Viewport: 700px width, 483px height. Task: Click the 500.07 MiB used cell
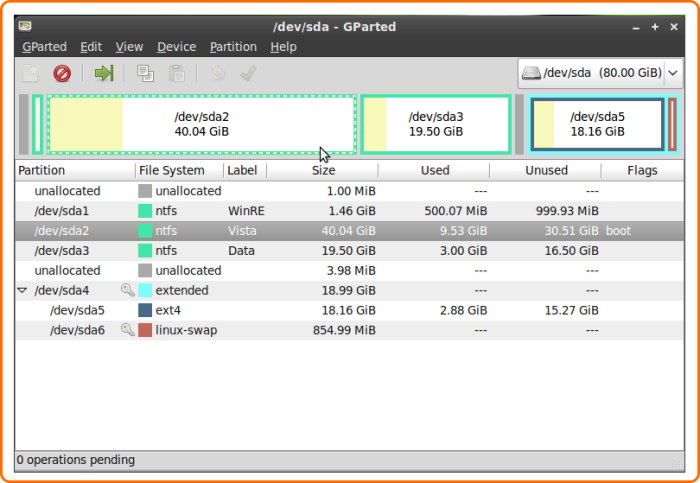click(455, 211)
